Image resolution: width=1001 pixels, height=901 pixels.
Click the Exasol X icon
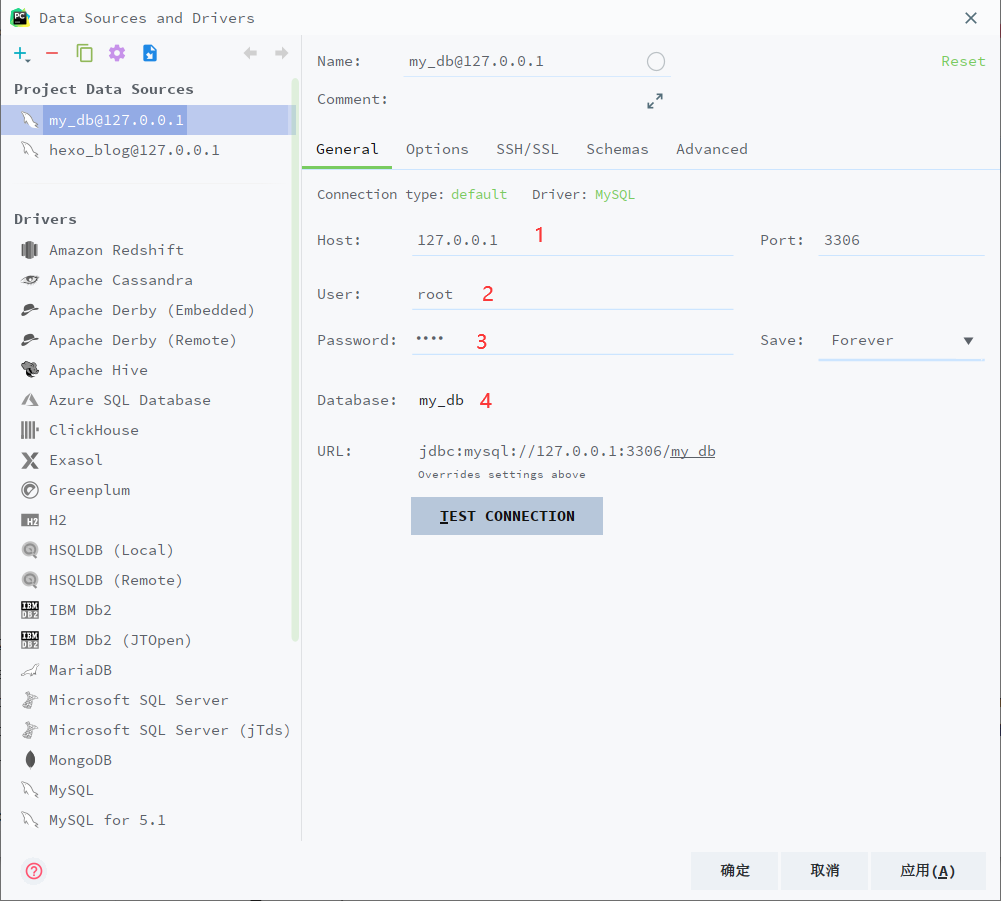pyautogui.click(x=29, y=460)
